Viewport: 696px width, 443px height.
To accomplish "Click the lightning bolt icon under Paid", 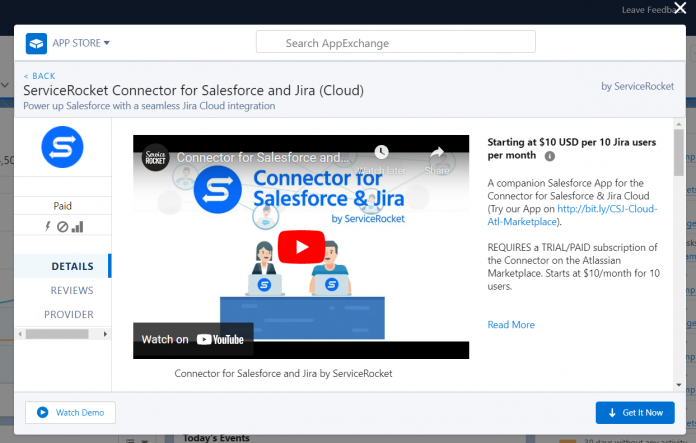I will tap(47, 227).
